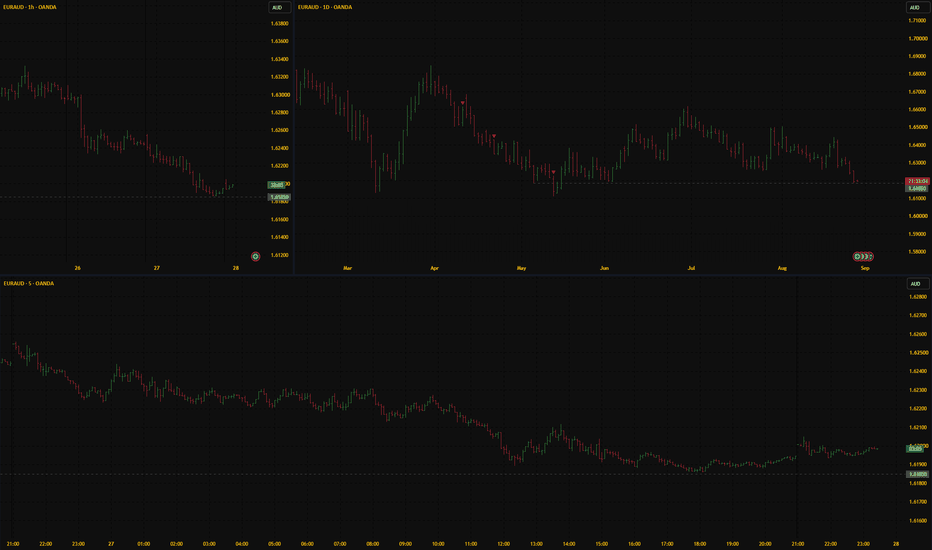Image resolution: width=932 pixels, height=550 pixels.
Task: Click 1.65000 on the 1D price scale
Action: tap(917, 127)
